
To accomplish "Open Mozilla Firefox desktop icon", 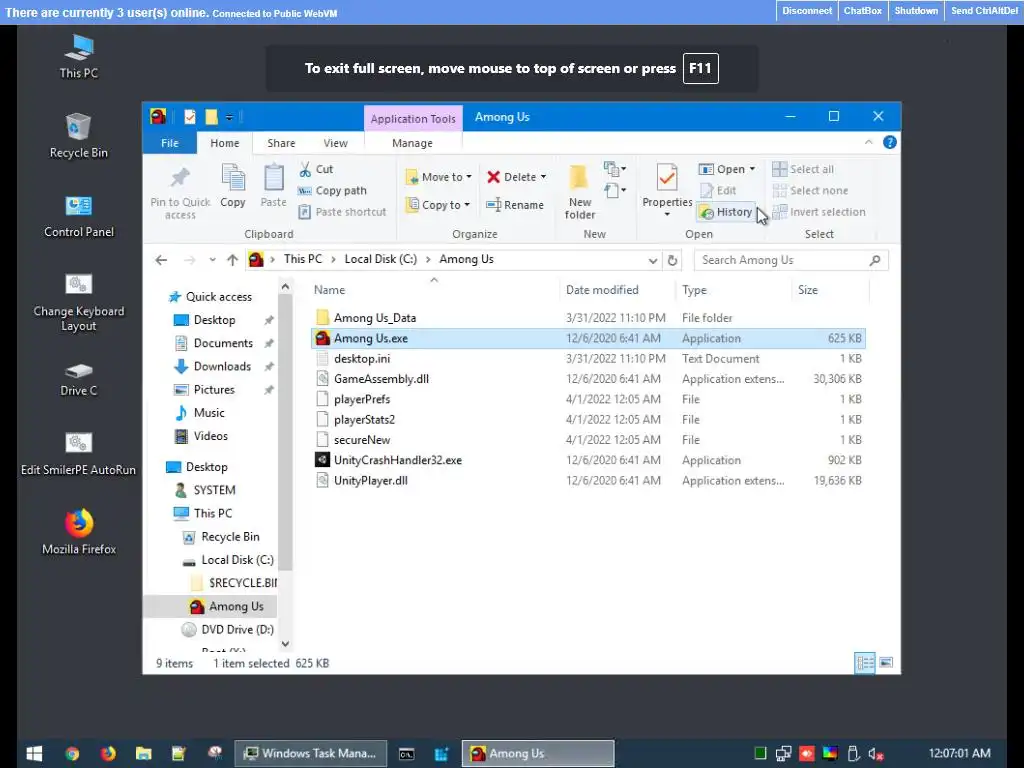I will click(79, 532).
